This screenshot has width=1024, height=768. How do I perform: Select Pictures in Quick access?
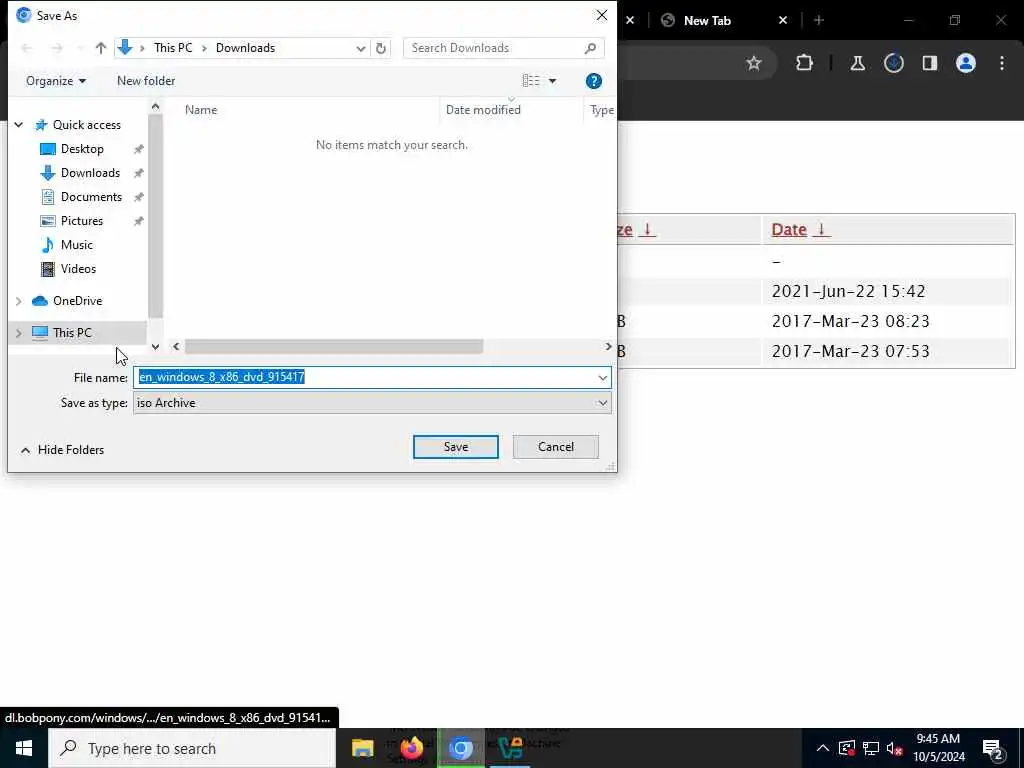click(82, 221)
